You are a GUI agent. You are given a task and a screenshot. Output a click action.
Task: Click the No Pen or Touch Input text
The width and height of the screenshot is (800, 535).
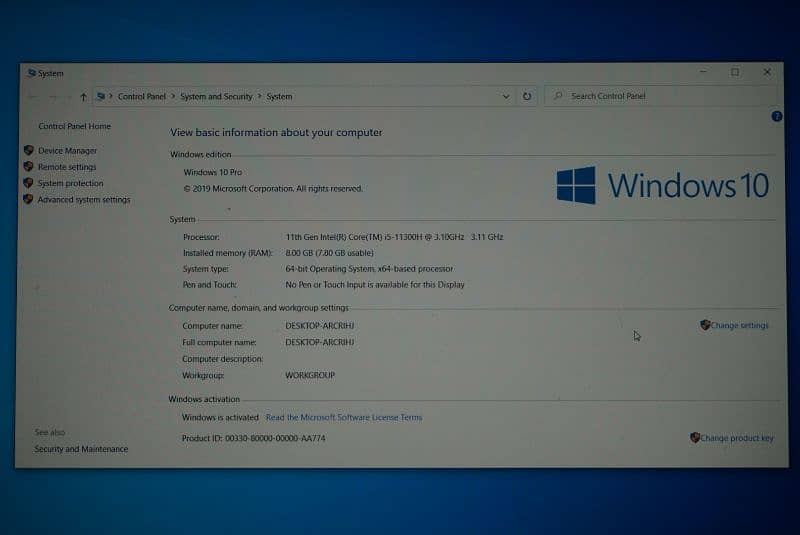[375, 285]
